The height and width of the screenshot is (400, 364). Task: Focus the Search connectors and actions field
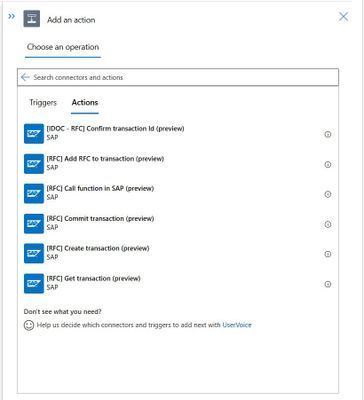(178, 77)
